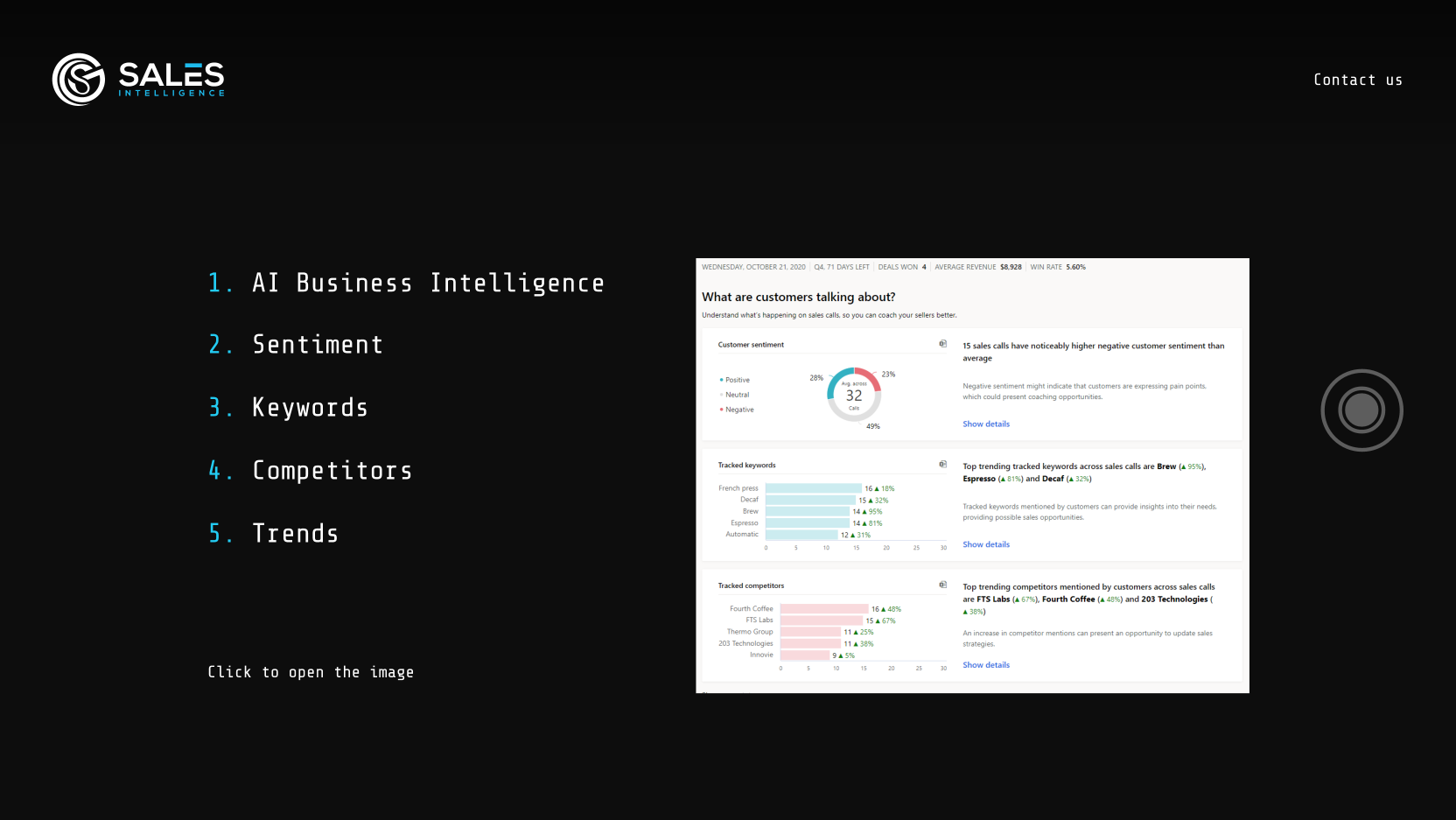
Task: Click the Negative legend entry
Action: [737, 410]
